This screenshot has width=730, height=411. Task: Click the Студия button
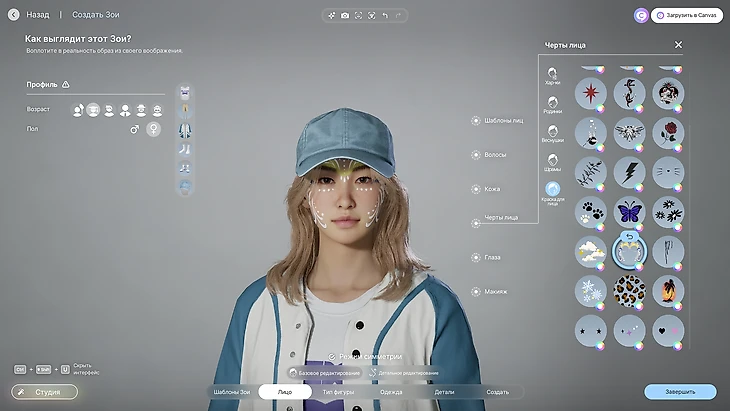coord(44,392)
